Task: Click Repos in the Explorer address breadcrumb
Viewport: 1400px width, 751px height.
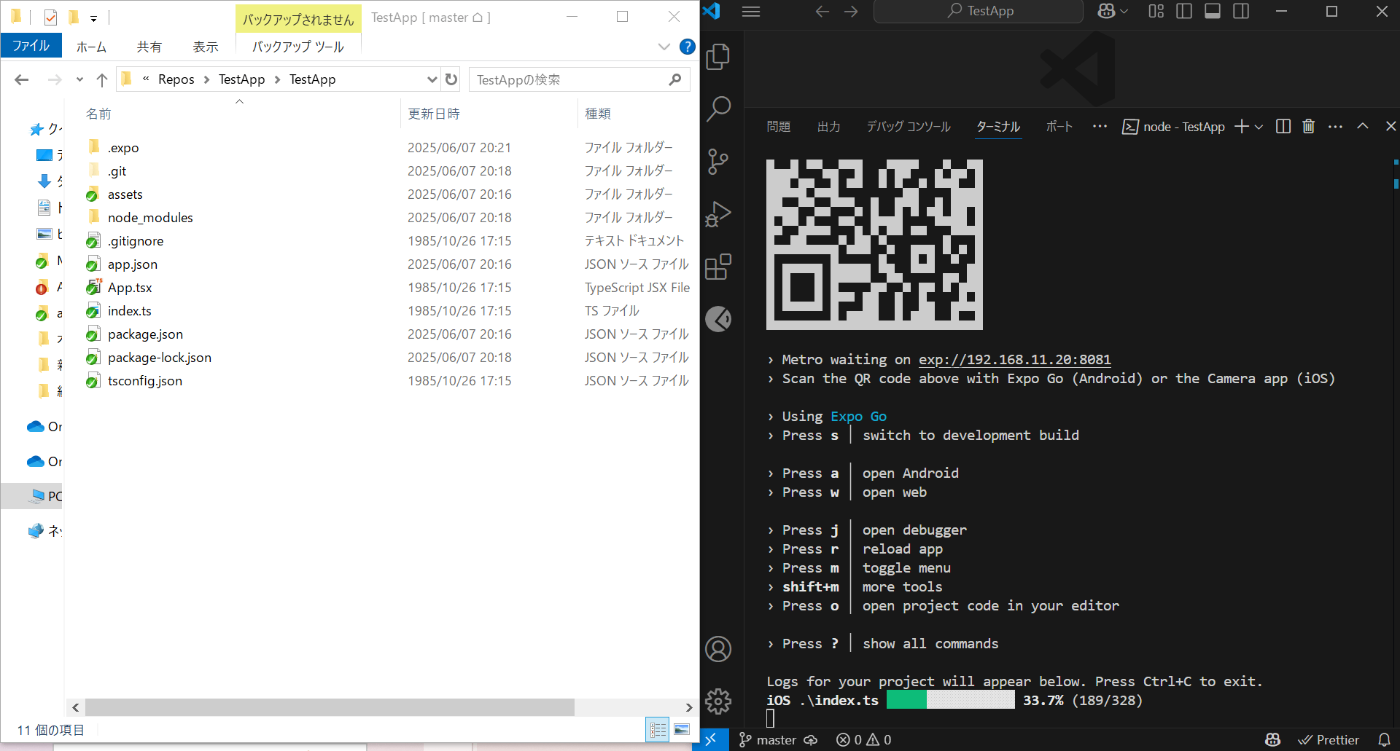Action: tap(176, 79)
